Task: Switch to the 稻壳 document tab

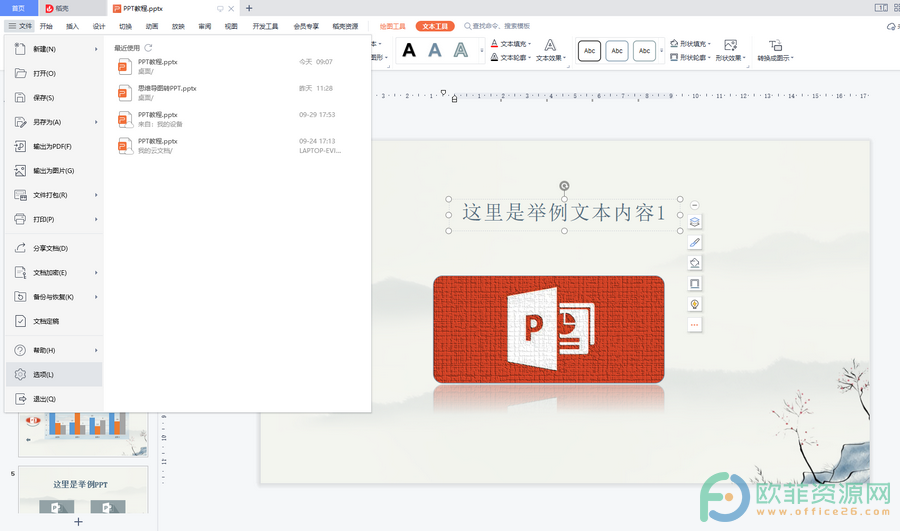Action: pyautogui.click(x=72, y=8)
